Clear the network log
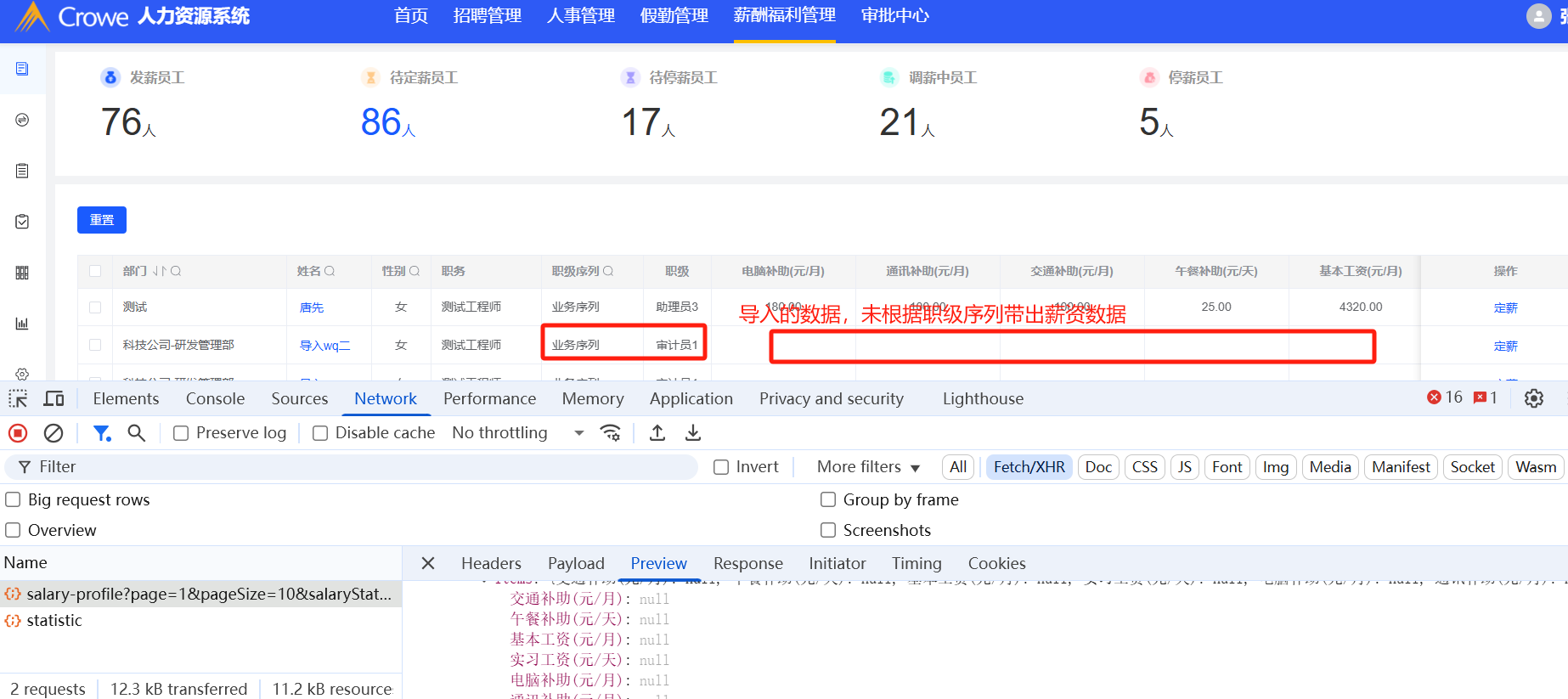This screenshot has width=1568, height=699. pyautogui.click(x=54, y=433)
